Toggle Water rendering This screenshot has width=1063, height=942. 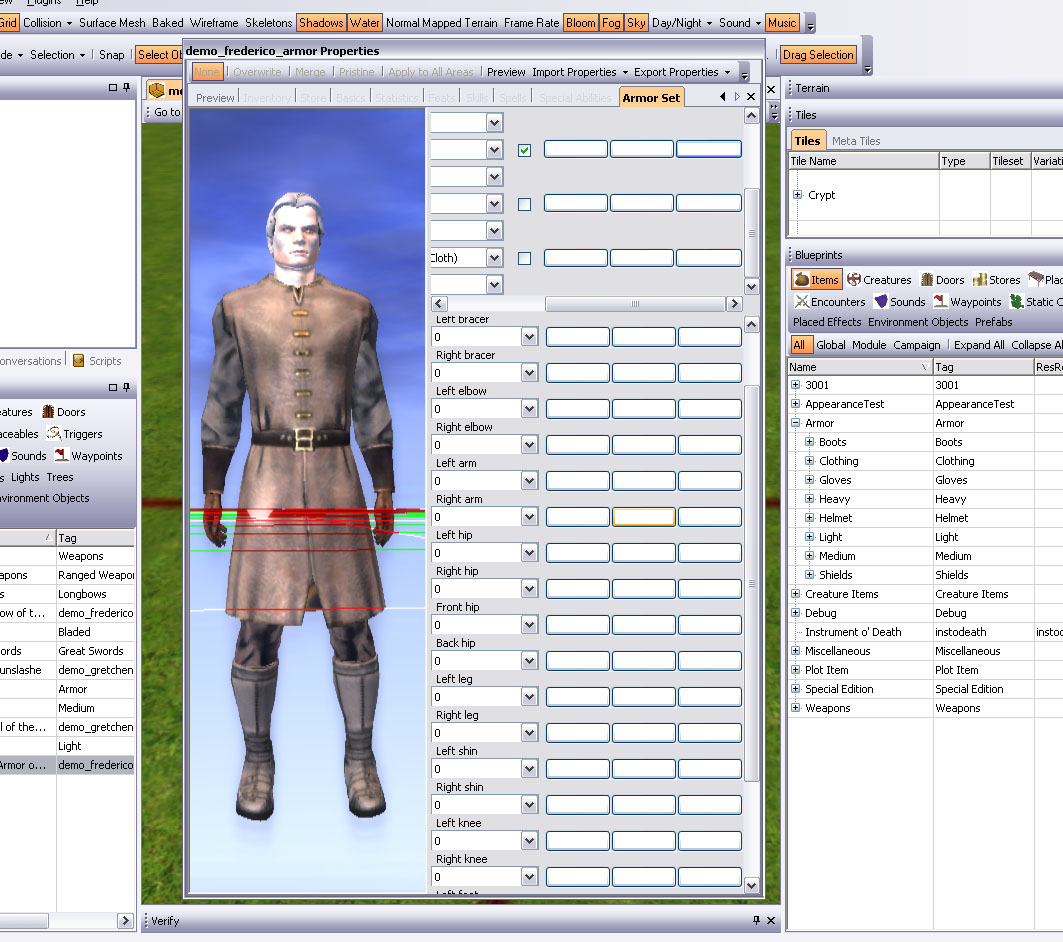click(365, 23)
